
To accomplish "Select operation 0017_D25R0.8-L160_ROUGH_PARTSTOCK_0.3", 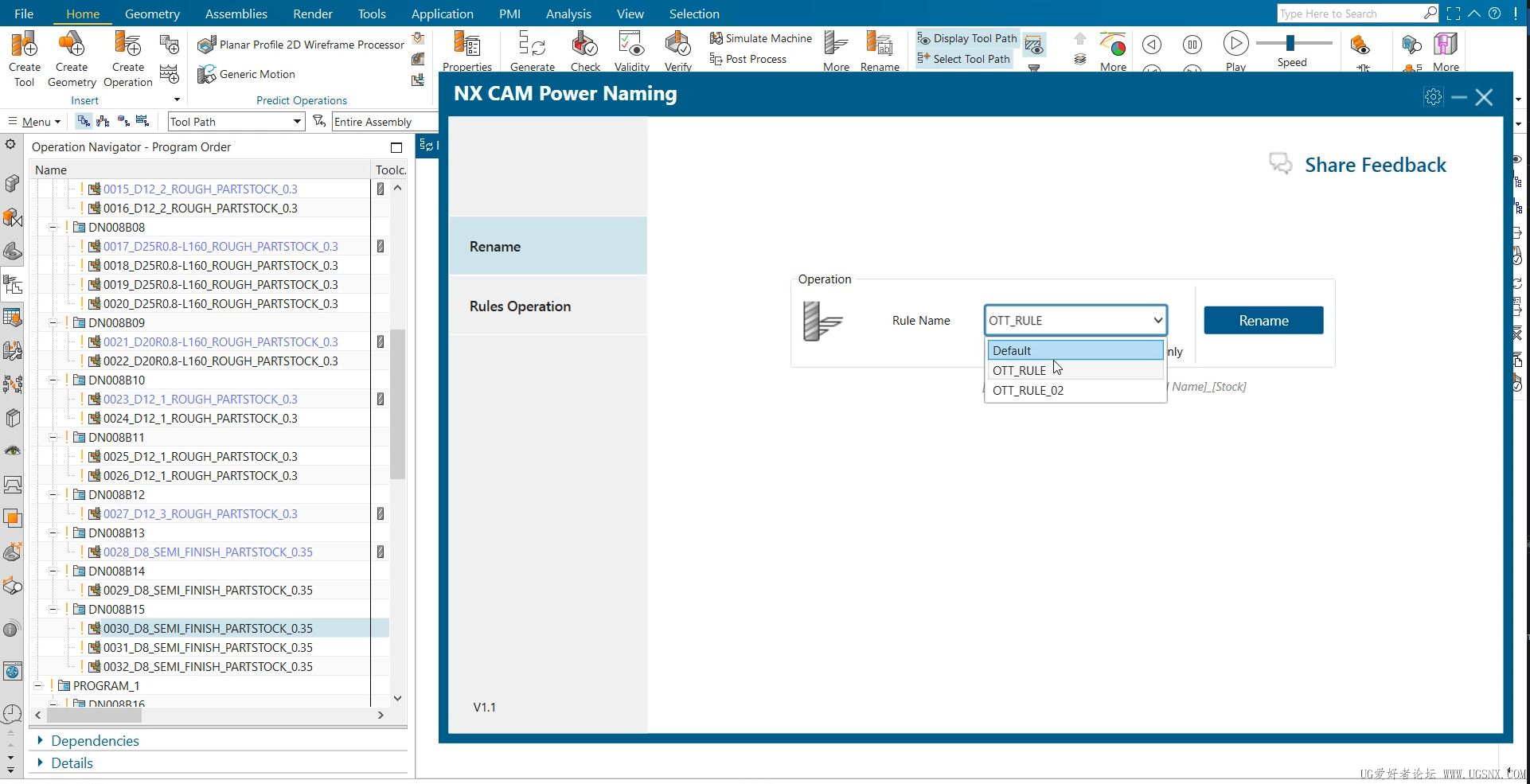I will click(221, 247).
